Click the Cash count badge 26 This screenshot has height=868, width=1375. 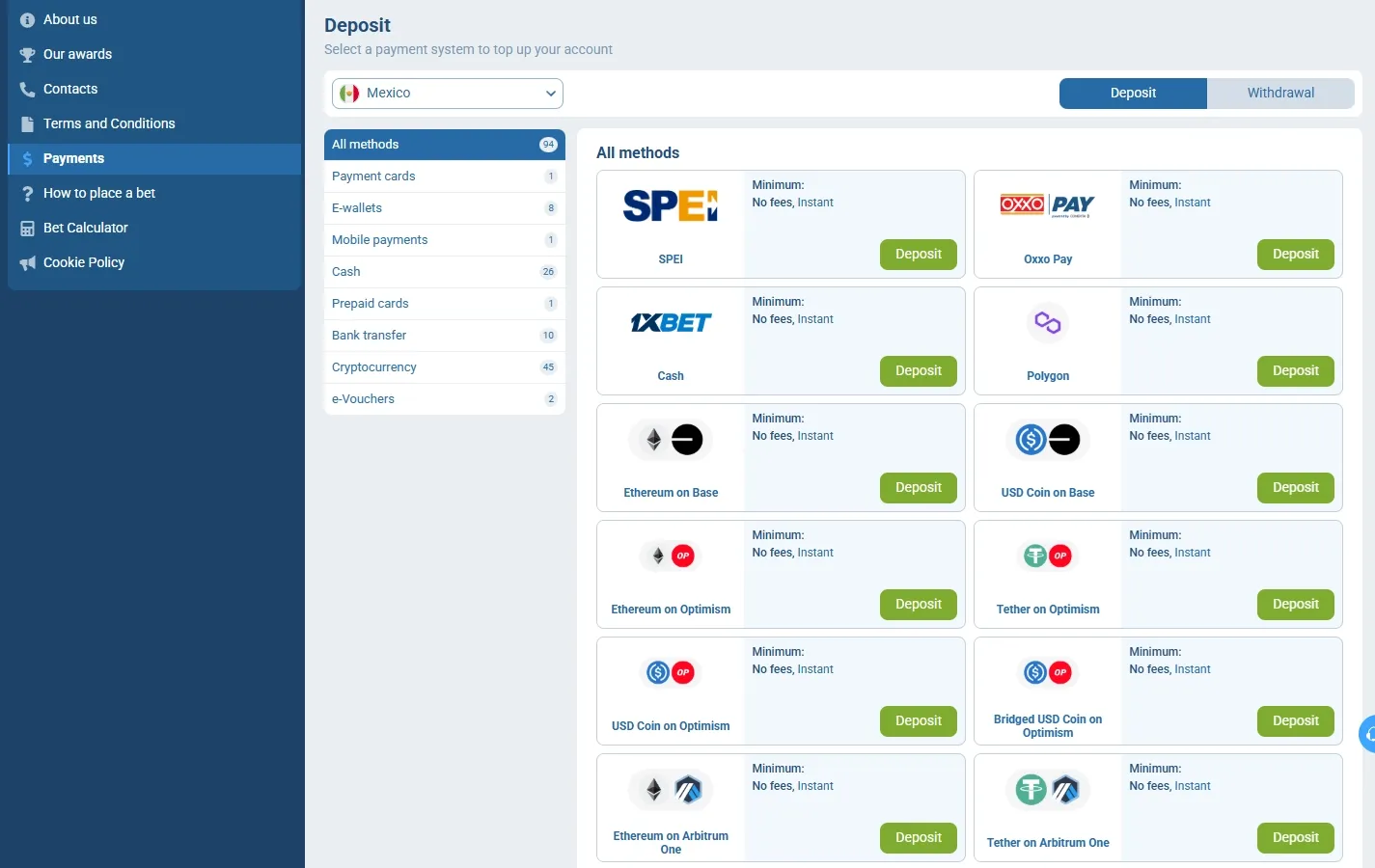tap(548, 272)
